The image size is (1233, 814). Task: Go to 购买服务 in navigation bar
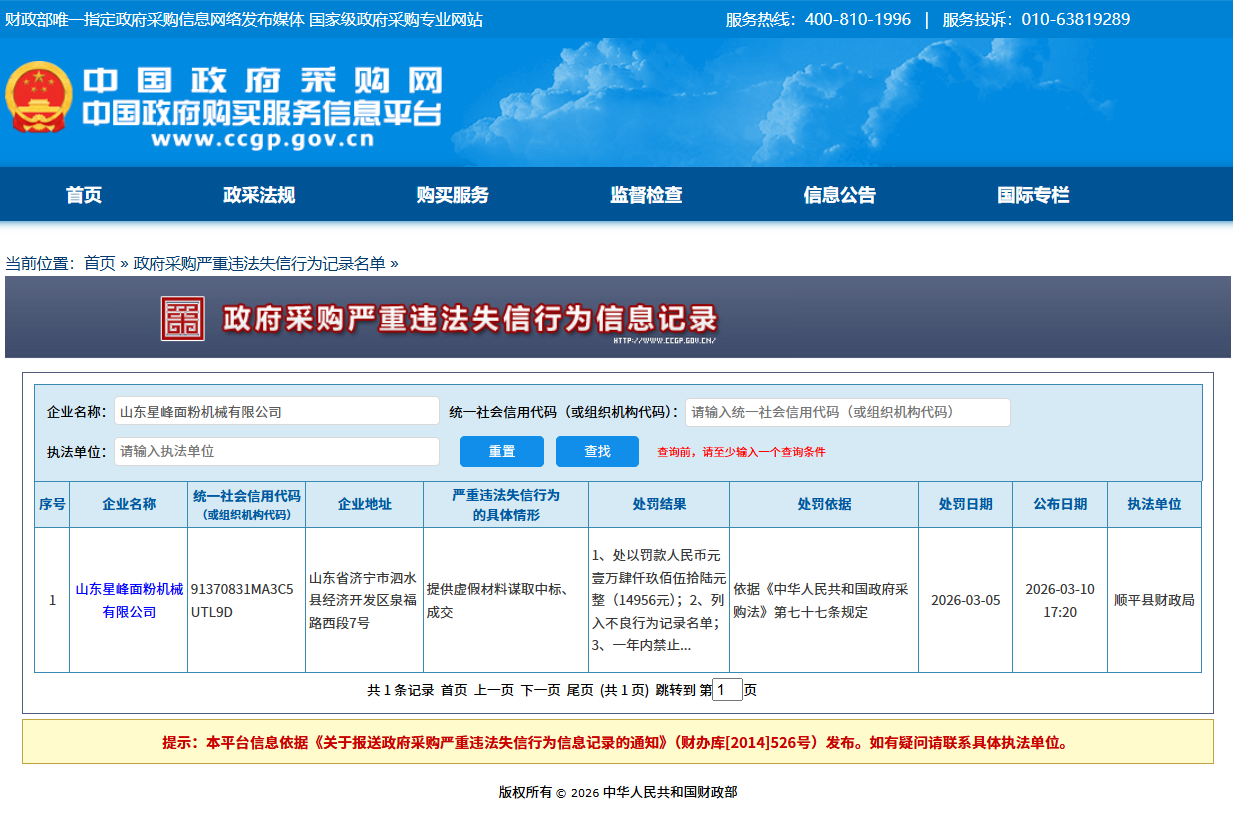(453, 195)
